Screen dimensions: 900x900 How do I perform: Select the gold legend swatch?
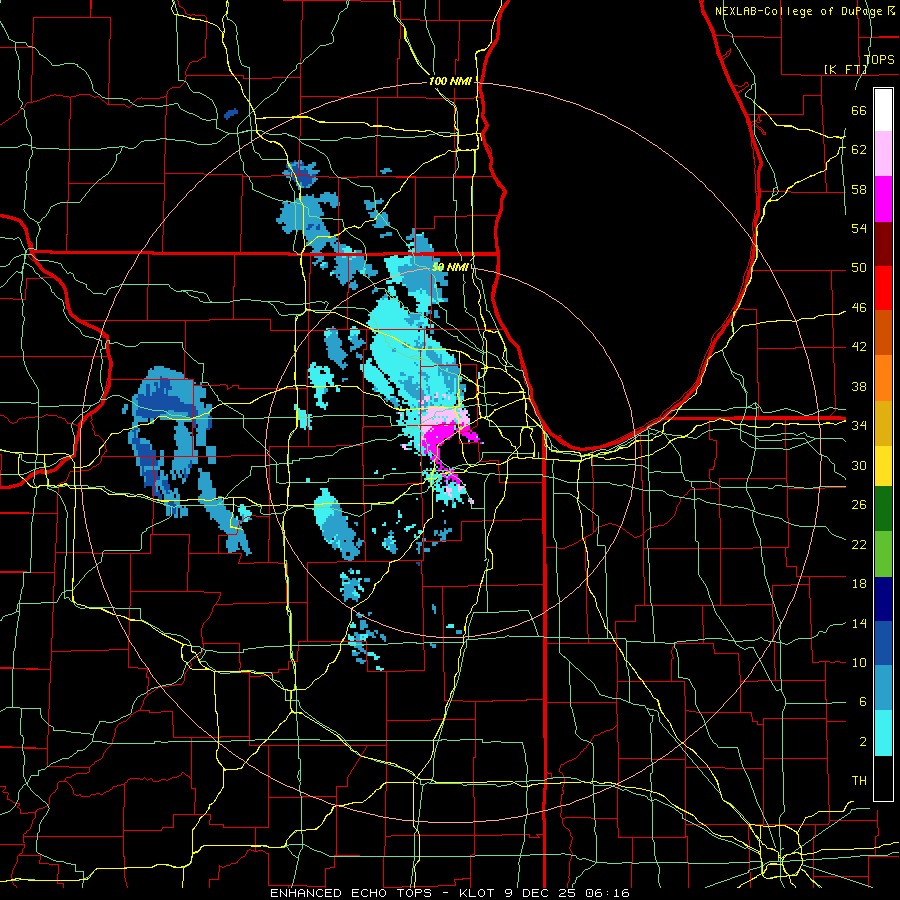(x=883, y=423)
